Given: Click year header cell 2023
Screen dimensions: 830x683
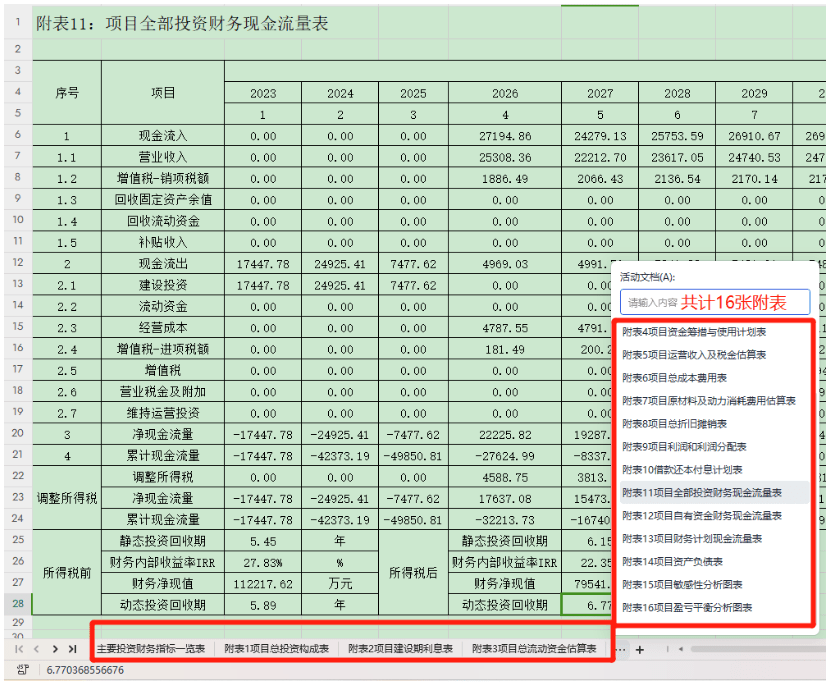Looking at the screenshot, I should pyautogui.click(x=263, y=93).
